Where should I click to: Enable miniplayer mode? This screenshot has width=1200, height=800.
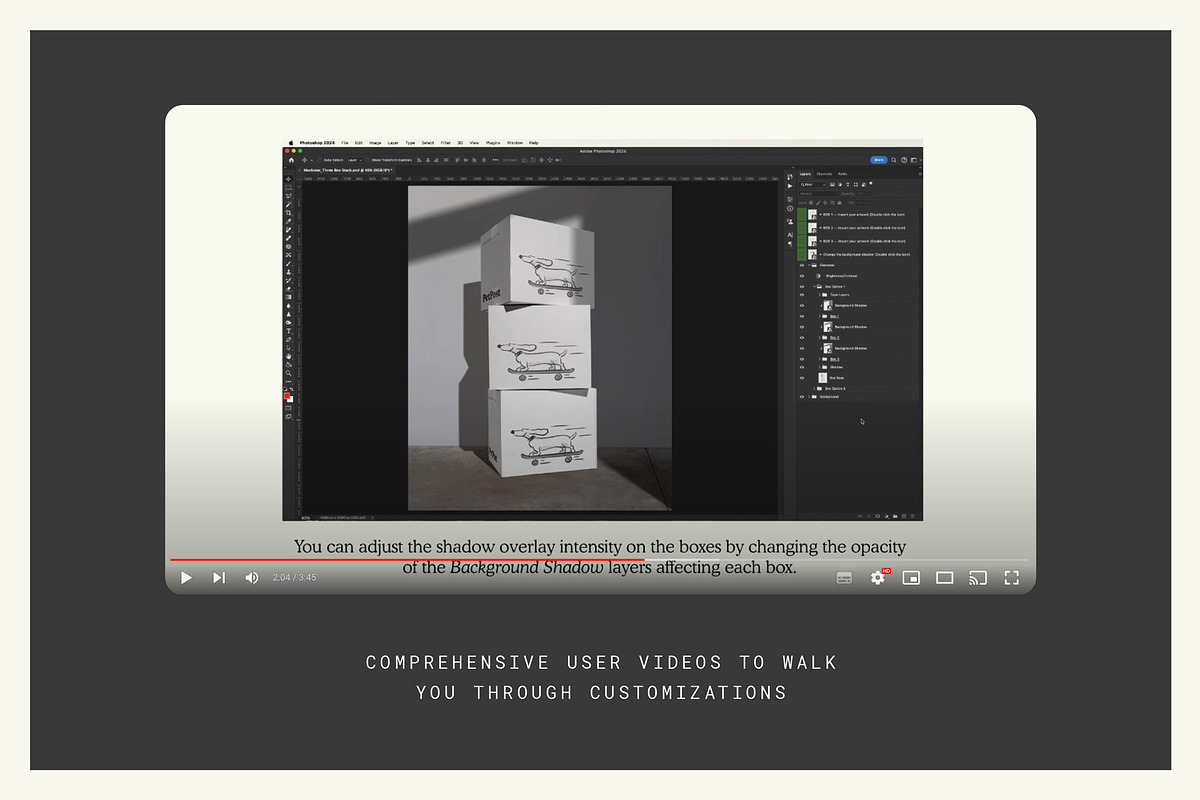(x=911, y=577)
